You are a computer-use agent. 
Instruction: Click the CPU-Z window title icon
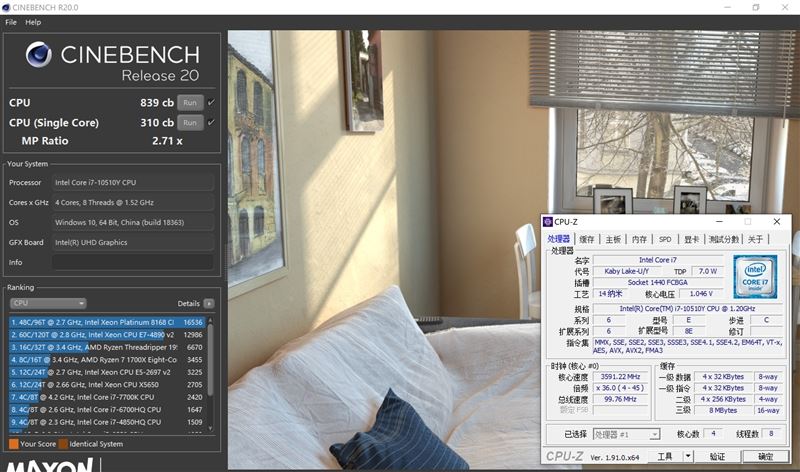[548, 221]
